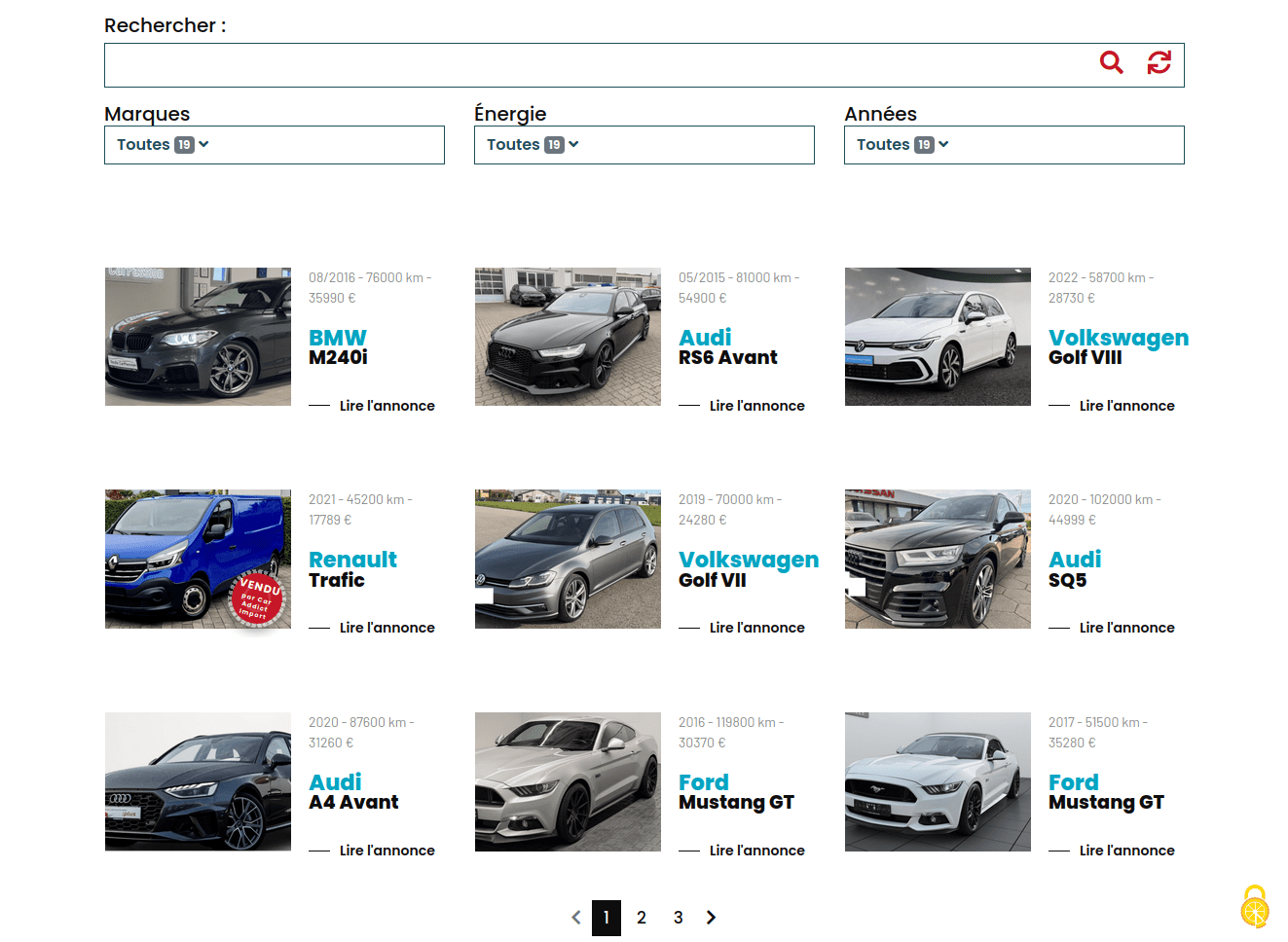Select page 3 in pagination
Viewport: 1288px width, 942px height.
678,918
